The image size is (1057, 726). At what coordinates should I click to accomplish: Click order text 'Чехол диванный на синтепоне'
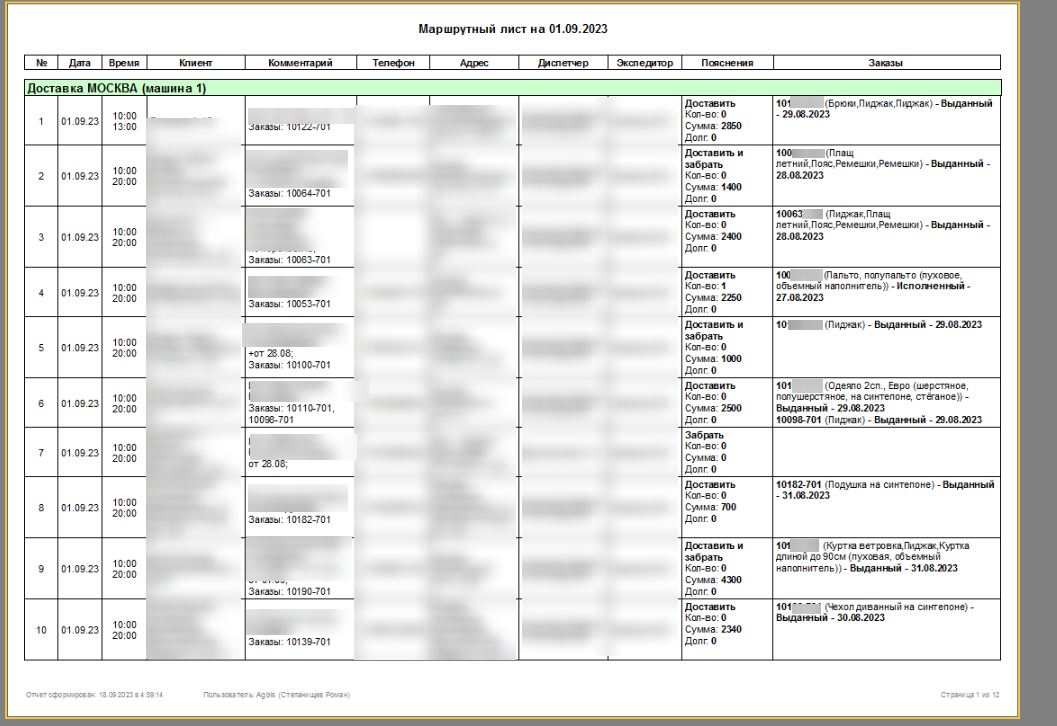895,607
